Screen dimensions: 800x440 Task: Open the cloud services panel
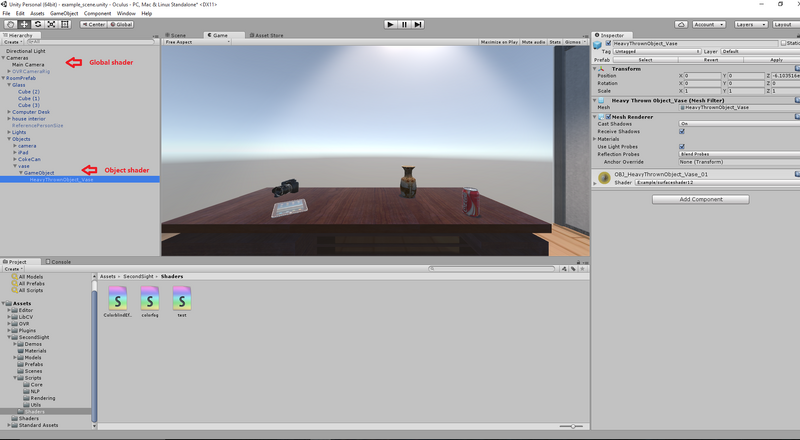tap(681, 24)
